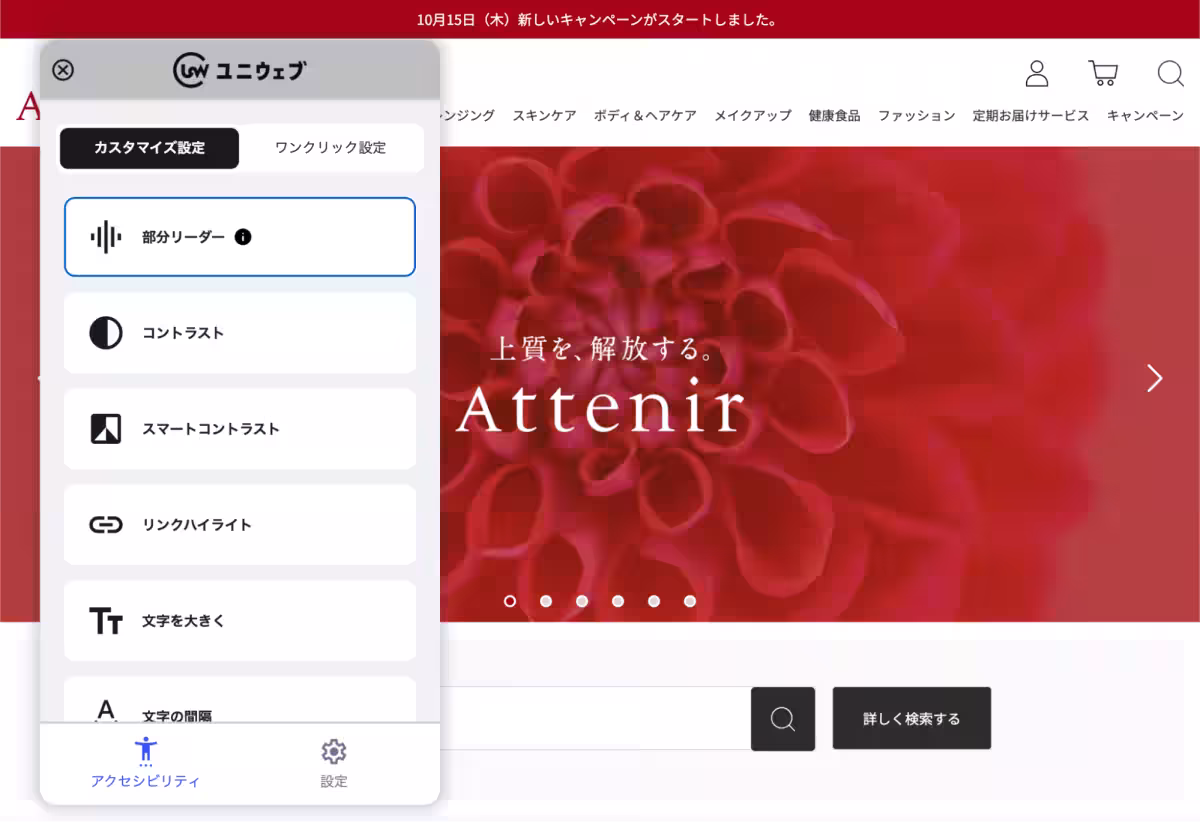This screenshot has width=1200, height=822.
Task: Click the sound wave icon for 部分リーダー
Action: pyautogui.click(x=105, y=237)
